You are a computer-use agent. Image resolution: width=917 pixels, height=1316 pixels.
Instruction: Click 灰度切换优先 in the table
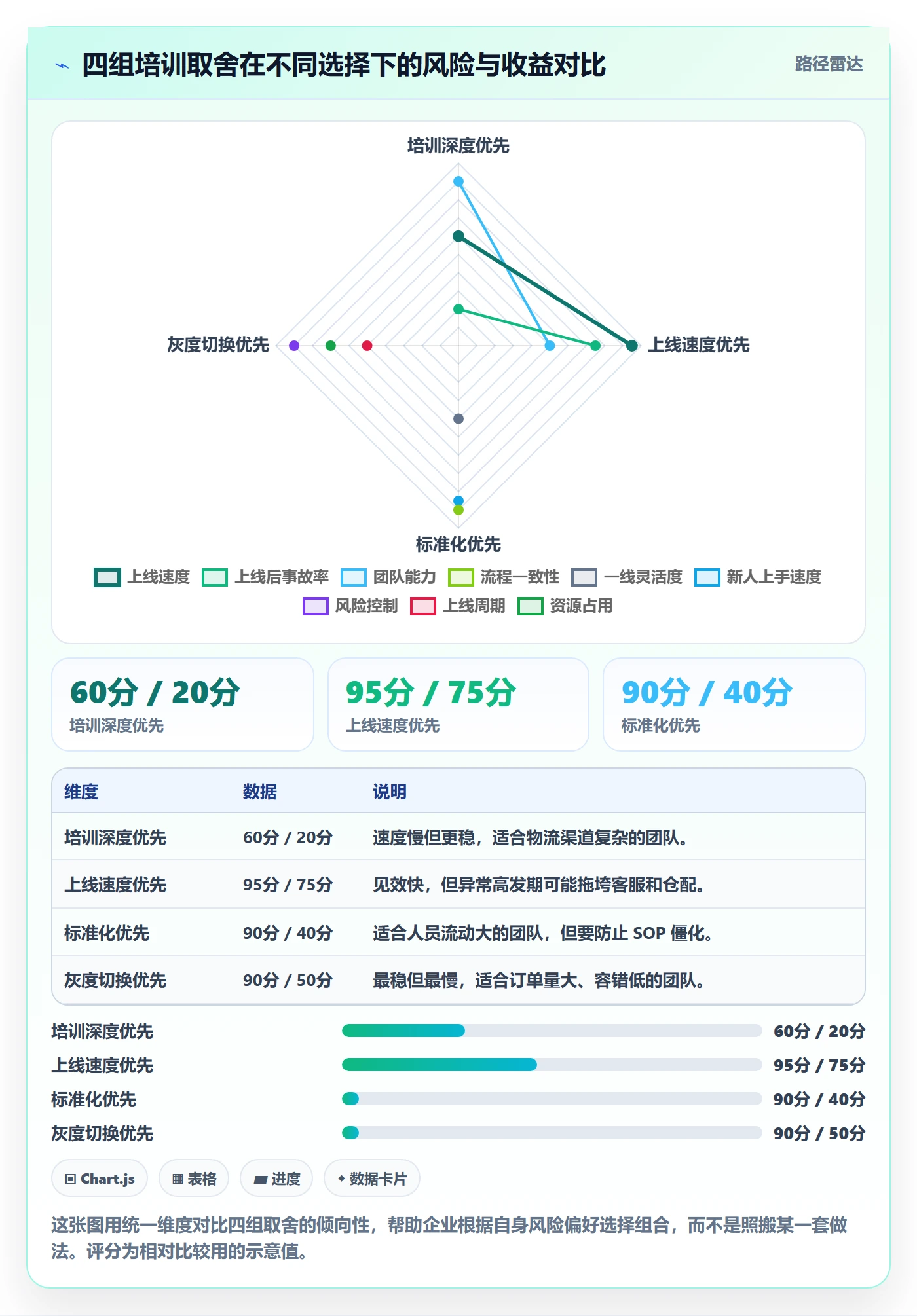click(115, 980)
